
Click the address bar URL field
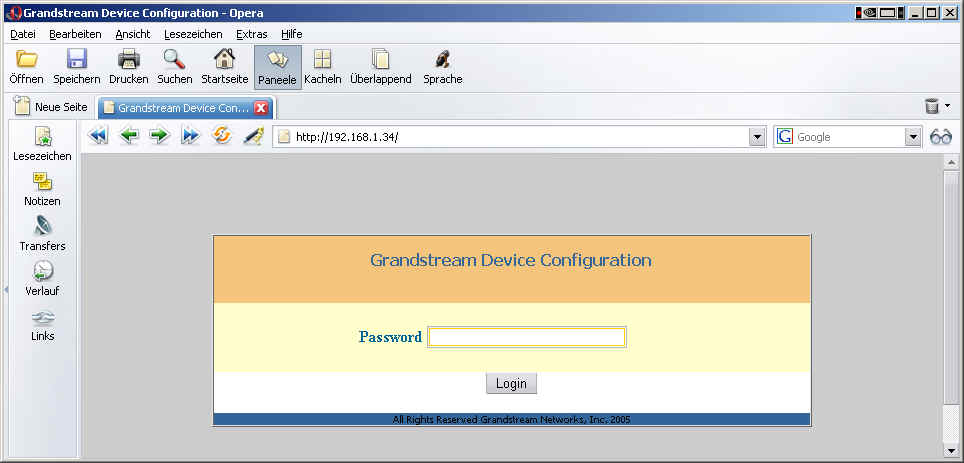(520, 137)
